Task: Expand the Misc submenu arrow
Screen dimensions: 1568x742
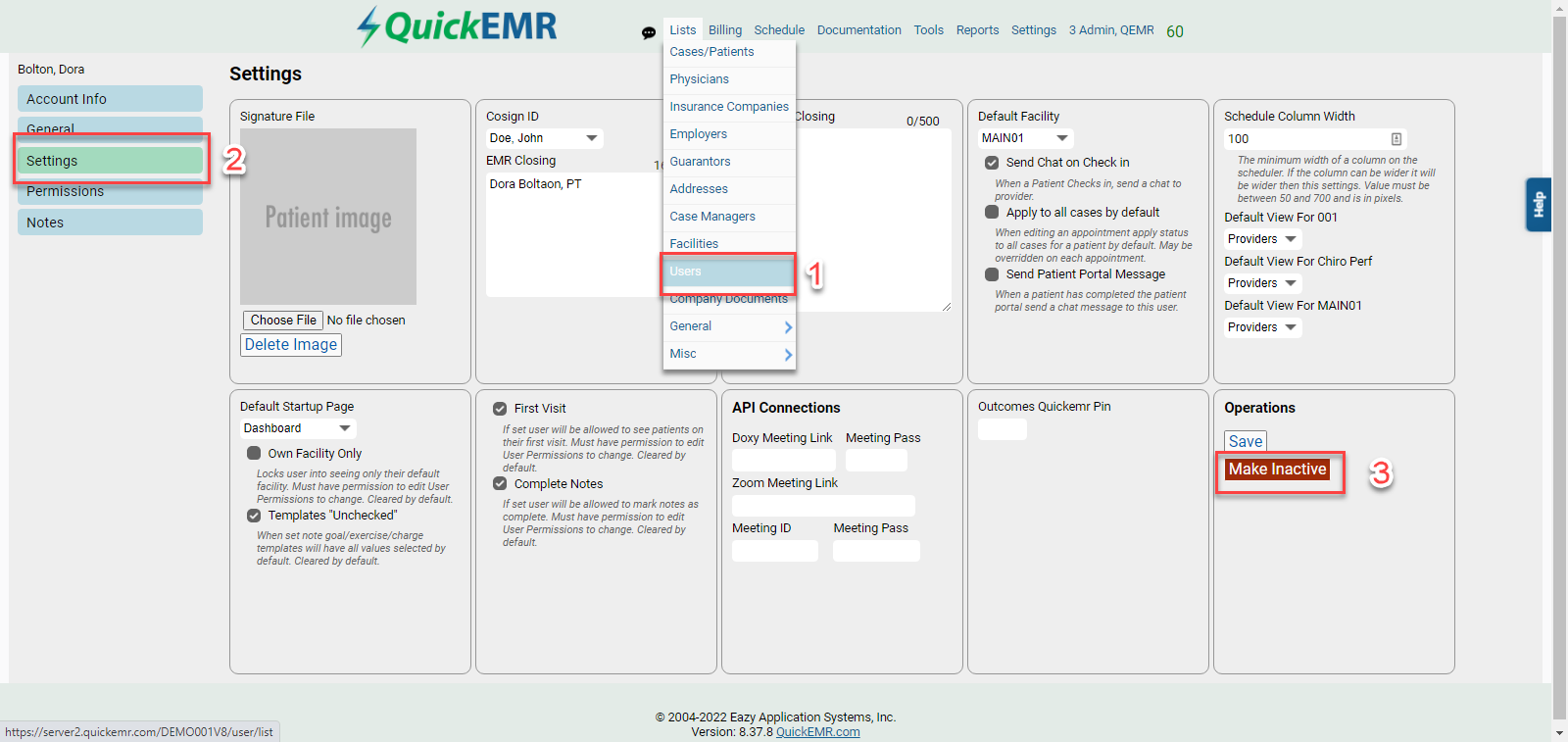Action: (788, 354)
